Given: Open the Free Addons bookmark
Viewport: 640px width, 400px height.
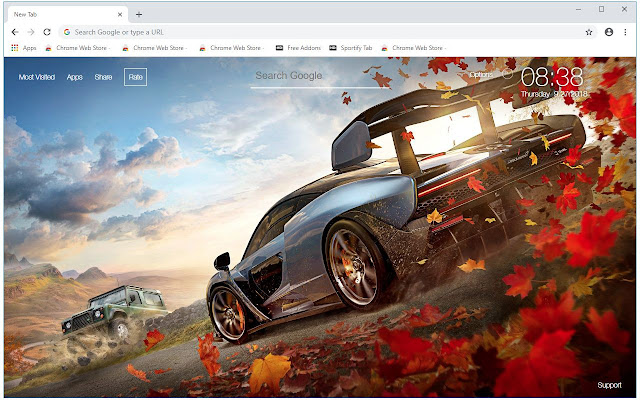Looking at the screenshot, I should (x=298, y=48).
